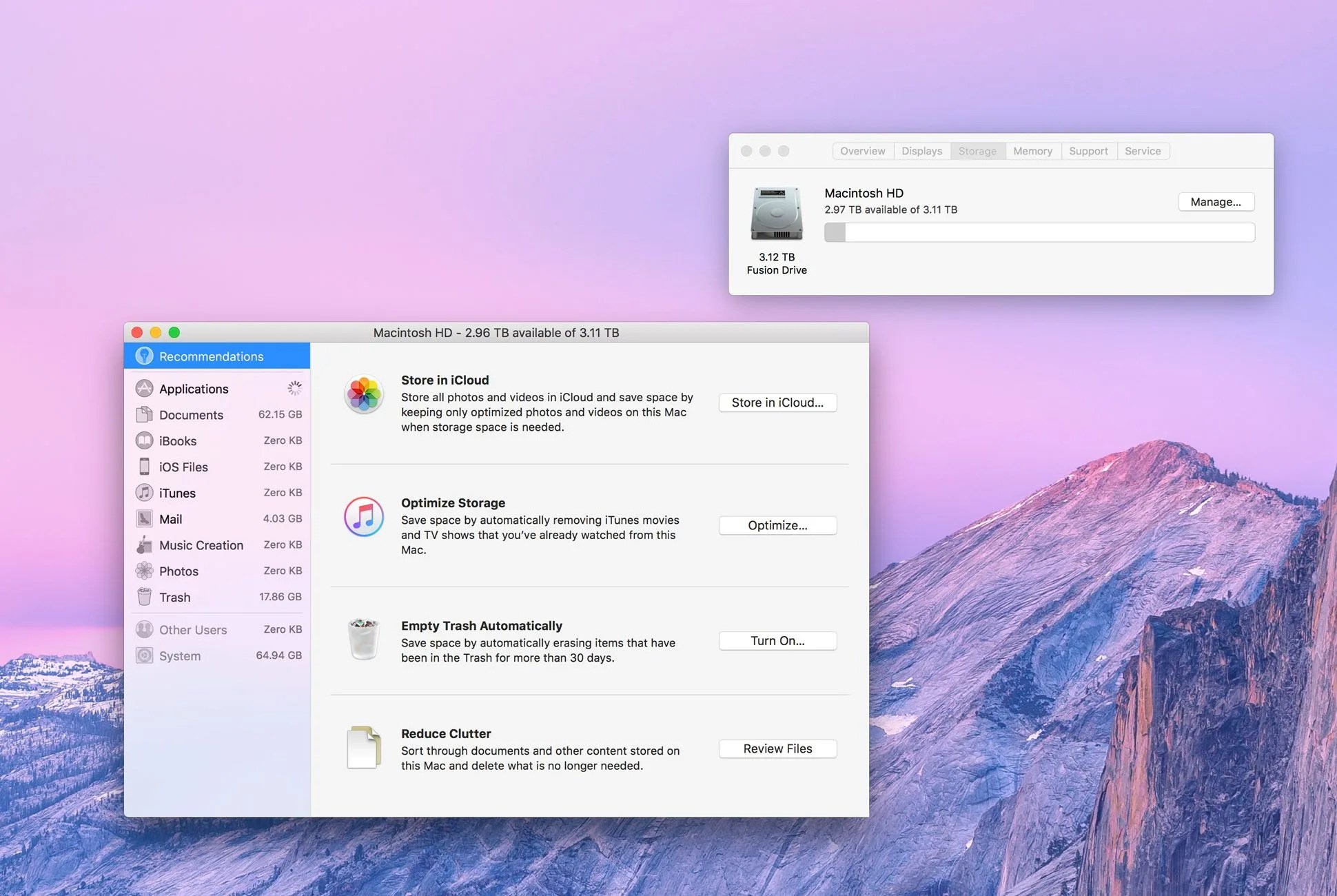
Task: Minimize the storage management window with yellow button
Action: pos(156,332)
